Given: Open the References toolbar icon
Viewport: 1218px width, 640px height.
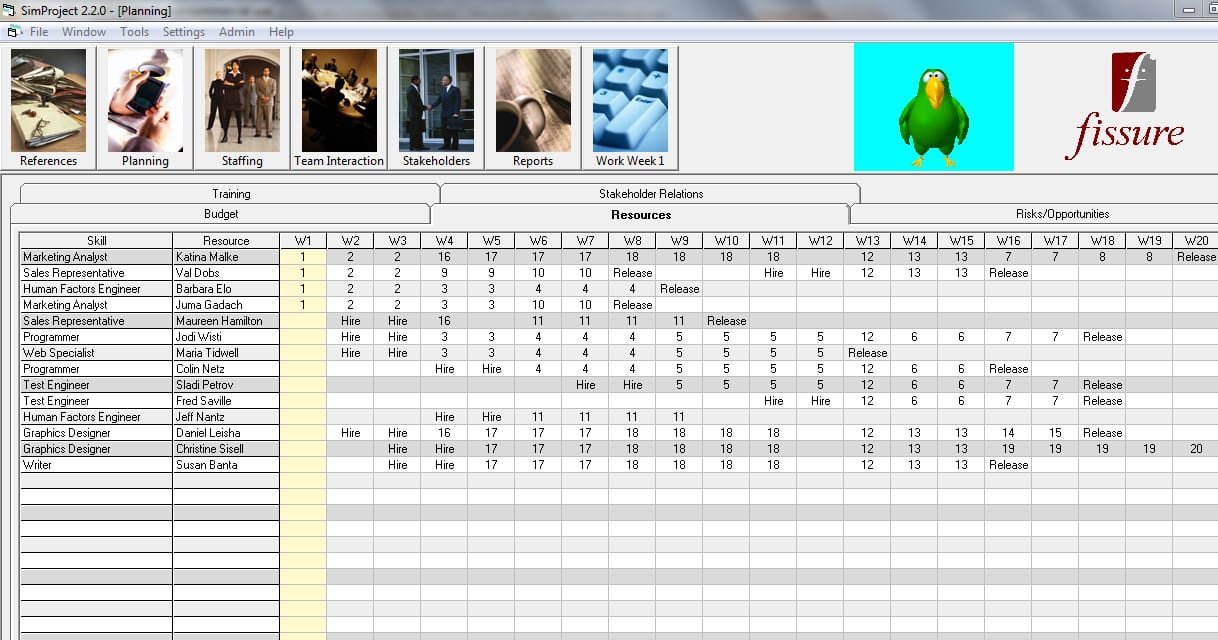Looking at the screenshot, I should (x=48, y=107).
